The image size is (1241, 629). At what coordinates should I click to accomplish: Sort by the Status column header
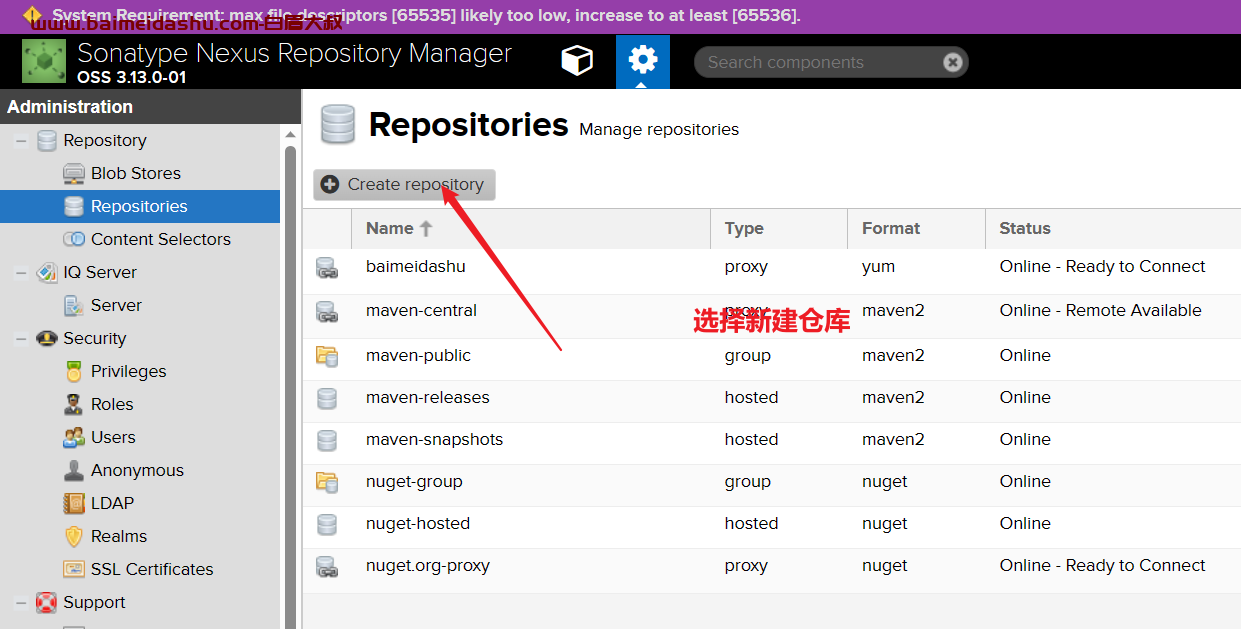tap(1113, 228)
